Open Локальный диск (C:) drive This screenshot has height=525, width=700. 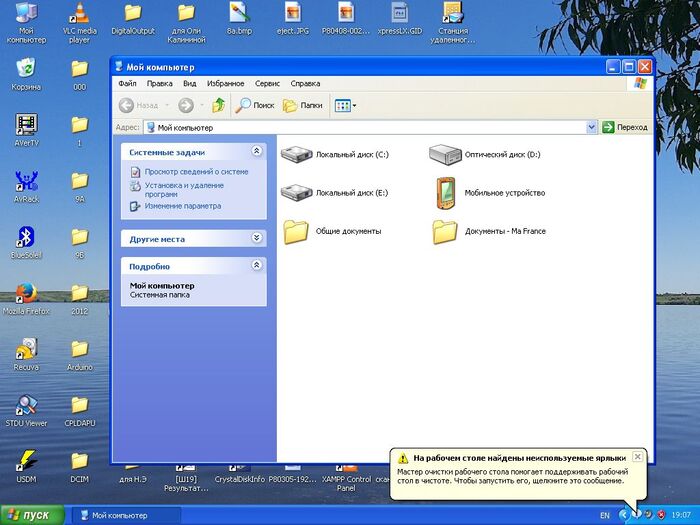[x=296, y=155]
